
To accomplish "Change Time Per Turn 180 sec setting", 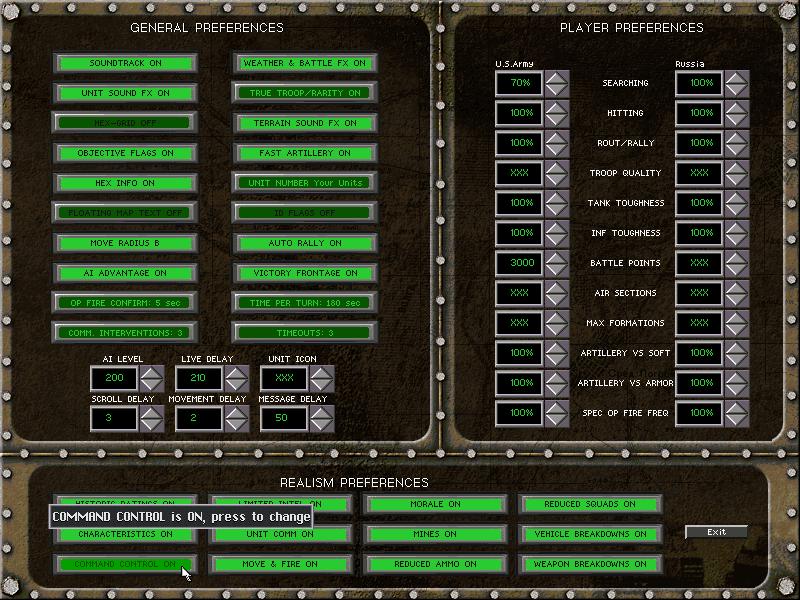I will [305, 303].
